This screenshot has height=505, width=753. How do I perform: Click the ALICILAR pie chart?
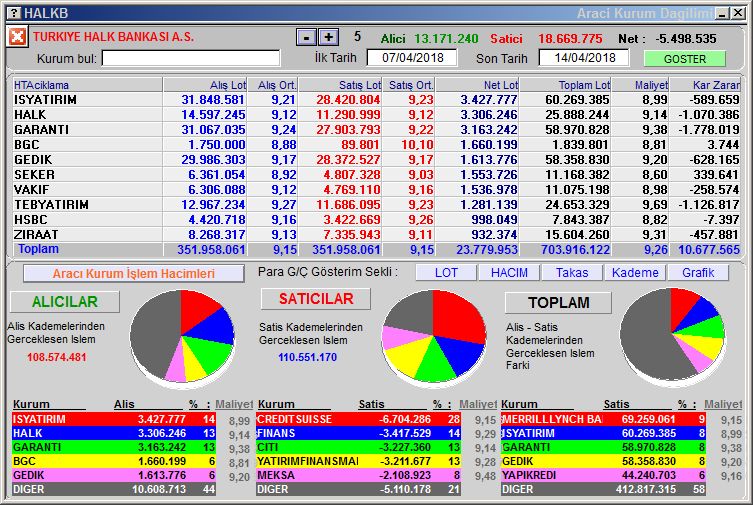(x=182, y=337)
